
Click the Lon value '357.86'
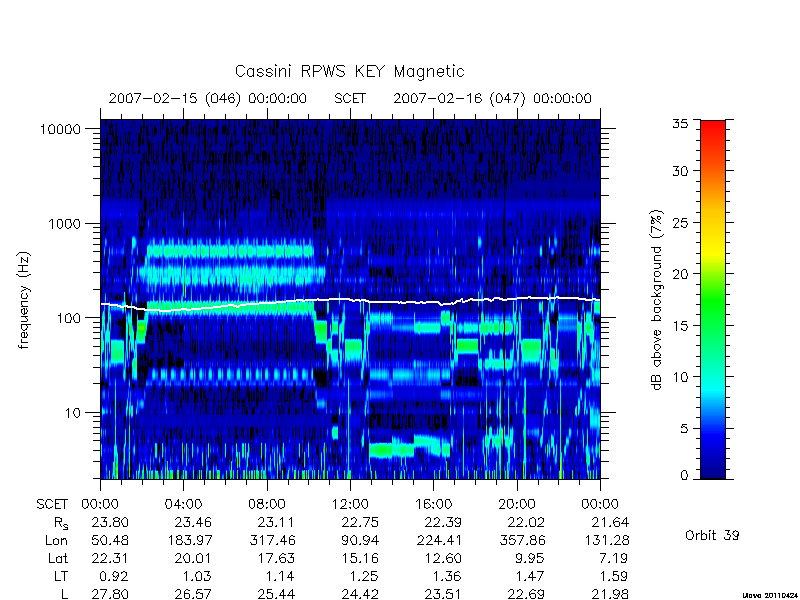pos(522,540)
